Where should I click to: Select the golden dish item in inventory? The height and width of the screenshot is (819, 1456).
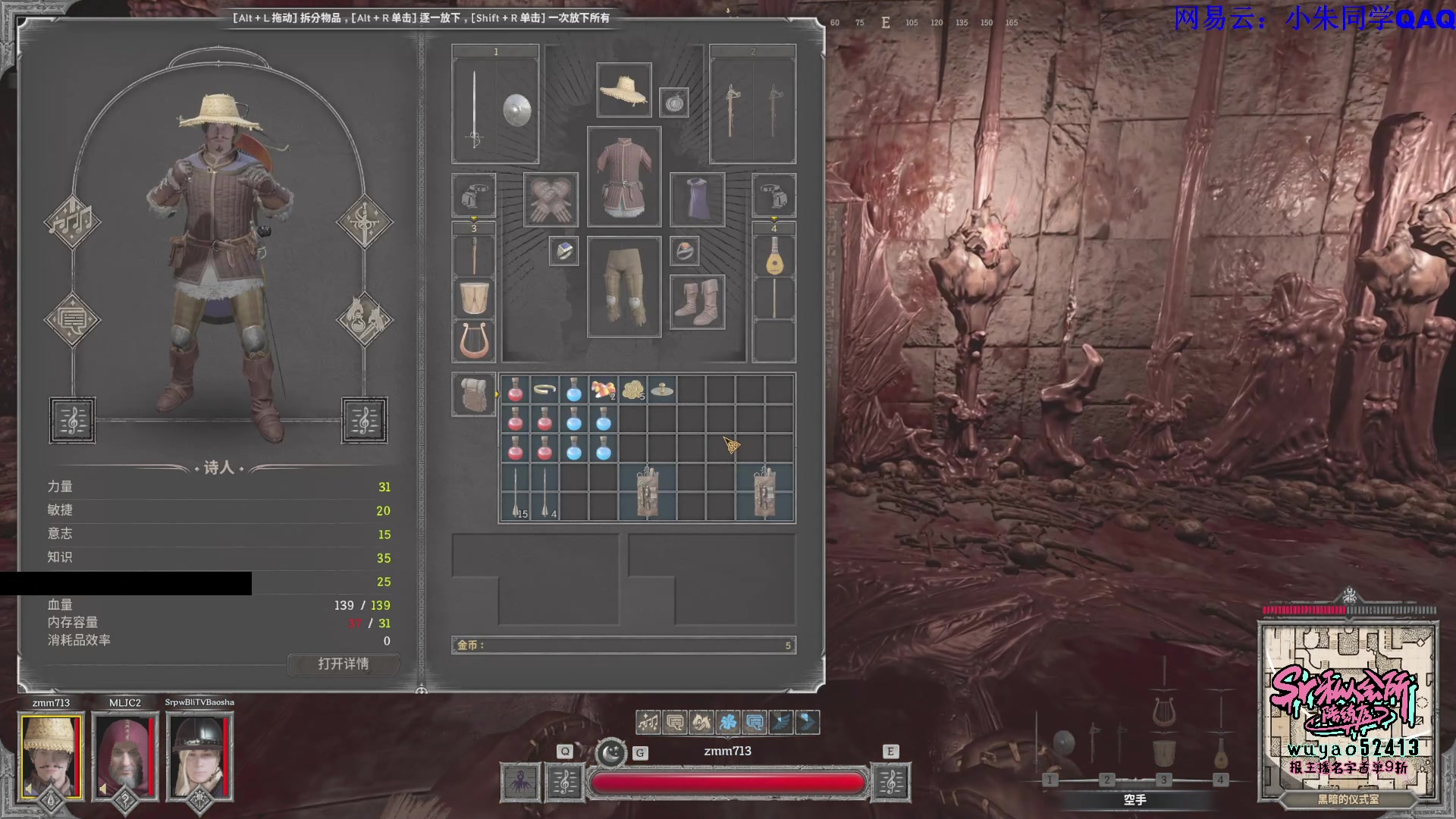pyautogui.click(x=662, y=390)
